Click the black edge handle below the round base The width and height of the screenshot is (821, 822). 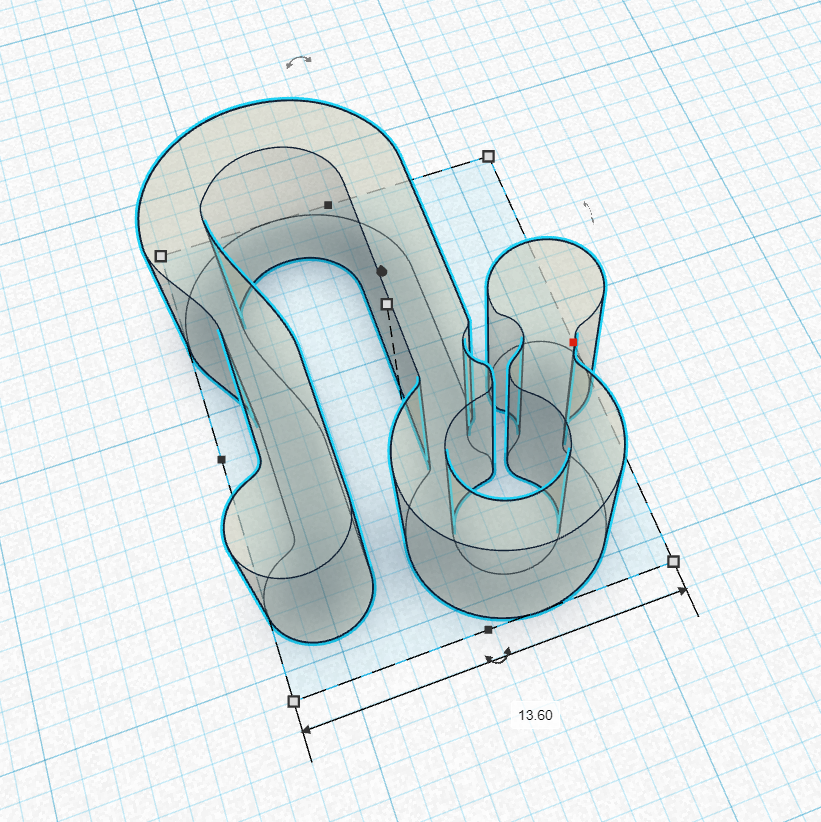(x=488, y=630)
